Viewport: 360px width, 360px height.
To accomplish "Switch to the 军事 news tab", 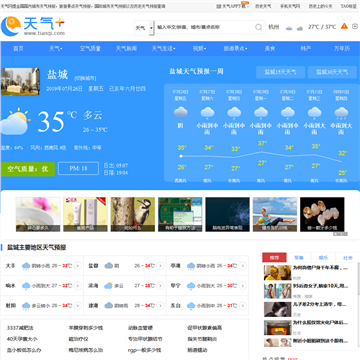I will pyautogui.click(x=299, y=258).
